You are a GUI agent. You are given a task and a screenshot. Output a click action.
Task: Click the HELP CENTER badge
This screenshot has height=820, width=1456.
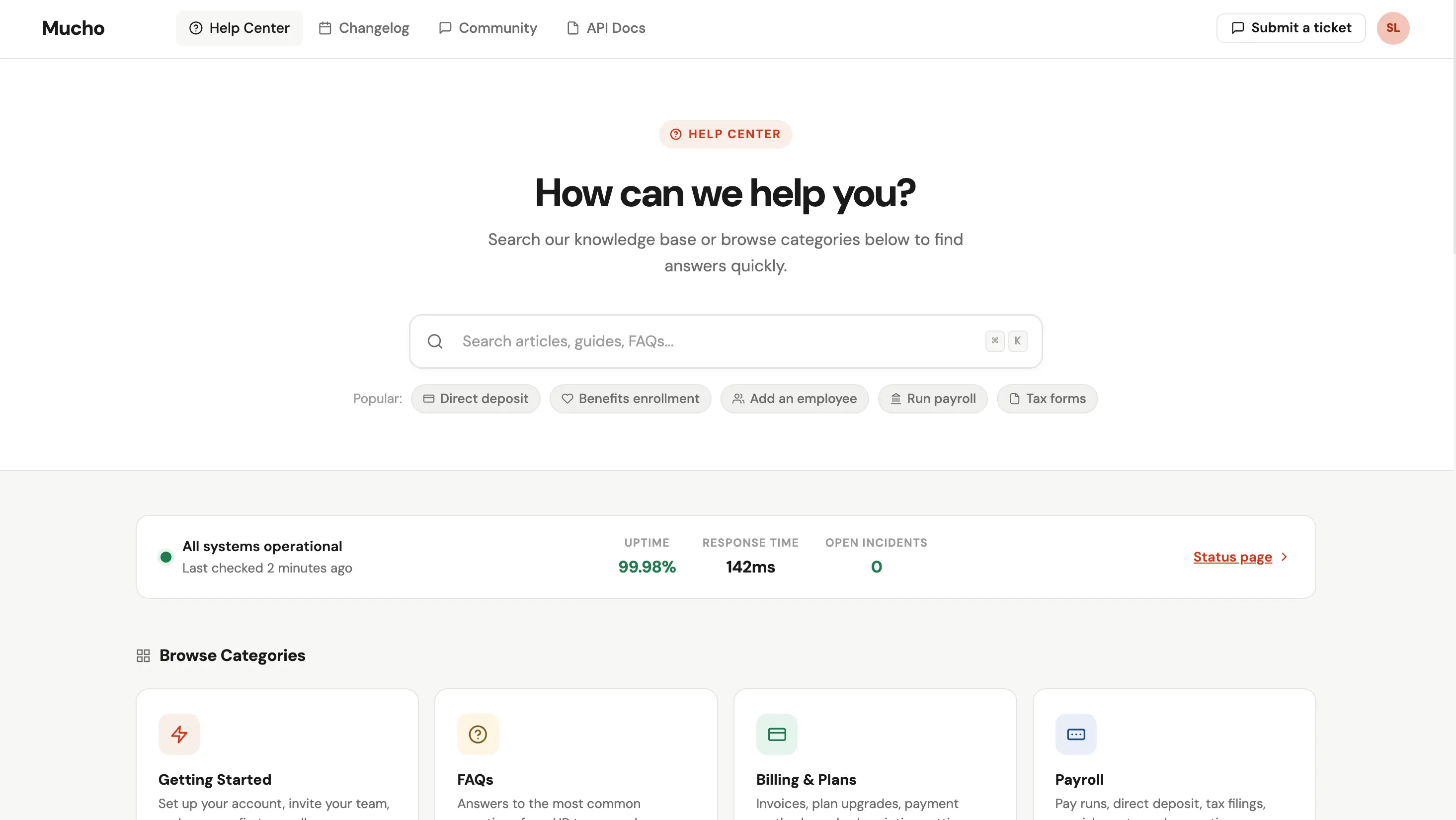(725, 134)
